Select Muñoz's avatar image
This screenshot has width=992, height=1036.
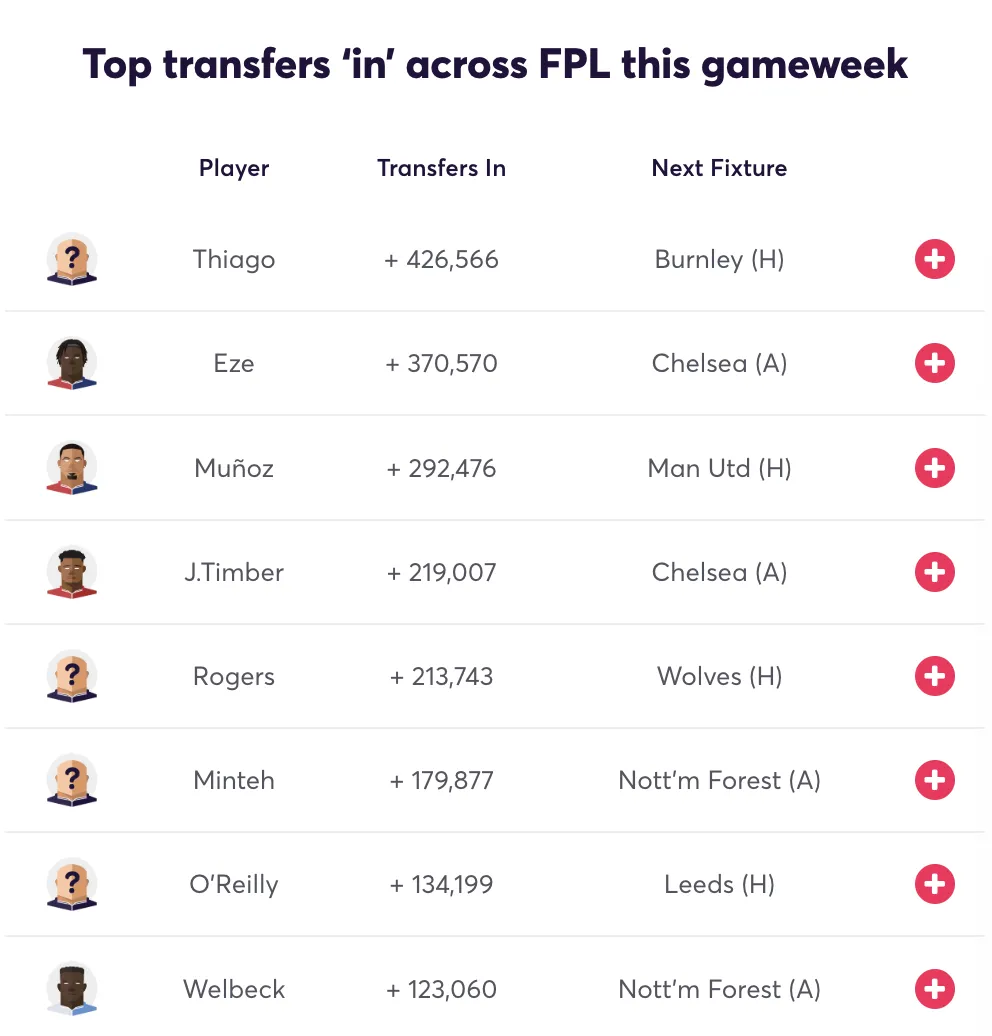point(72,468)
